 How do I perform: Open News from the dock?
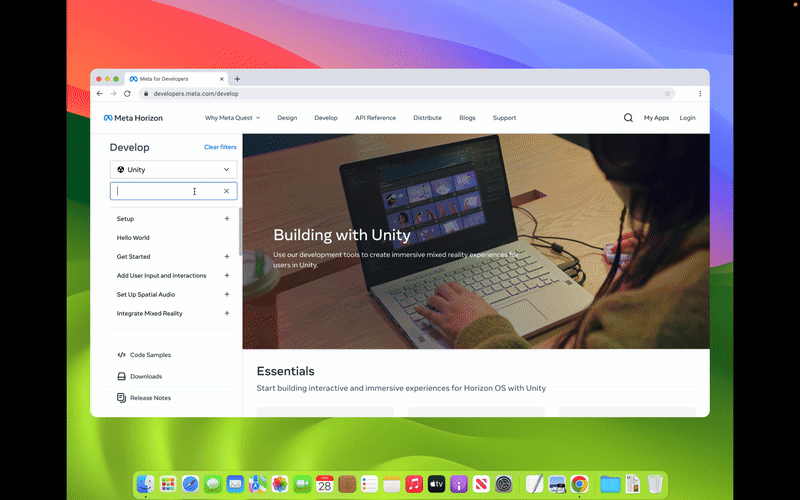point(481,484)
